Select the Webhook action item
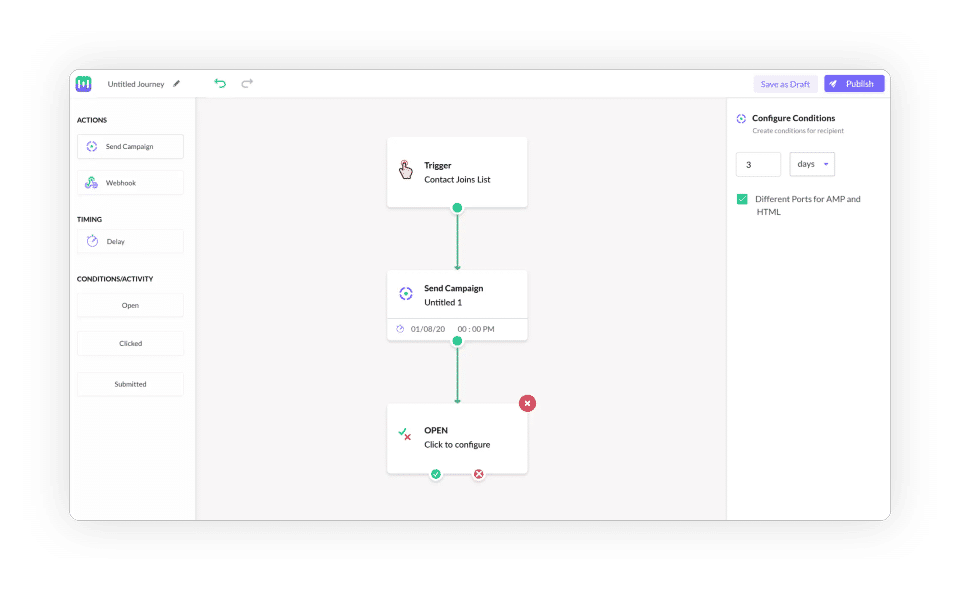This screenshot has width=960, height=590. click(130, 182)
